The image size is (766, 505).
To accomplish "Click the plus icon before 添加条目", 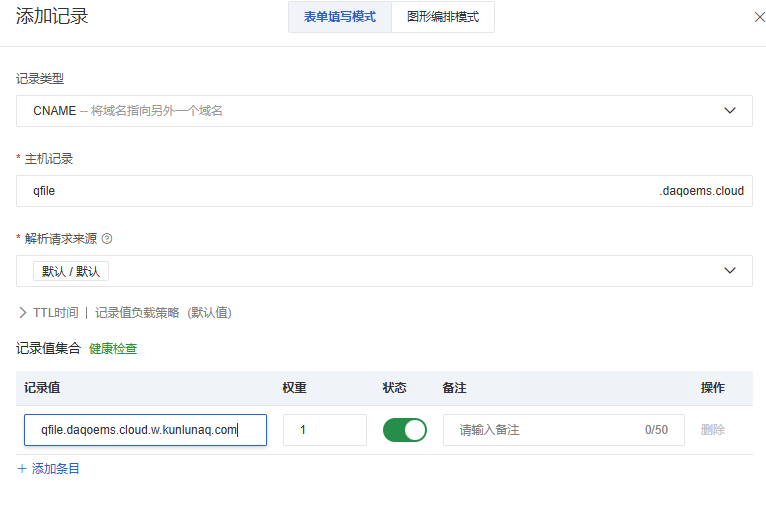I will [22, 468].
